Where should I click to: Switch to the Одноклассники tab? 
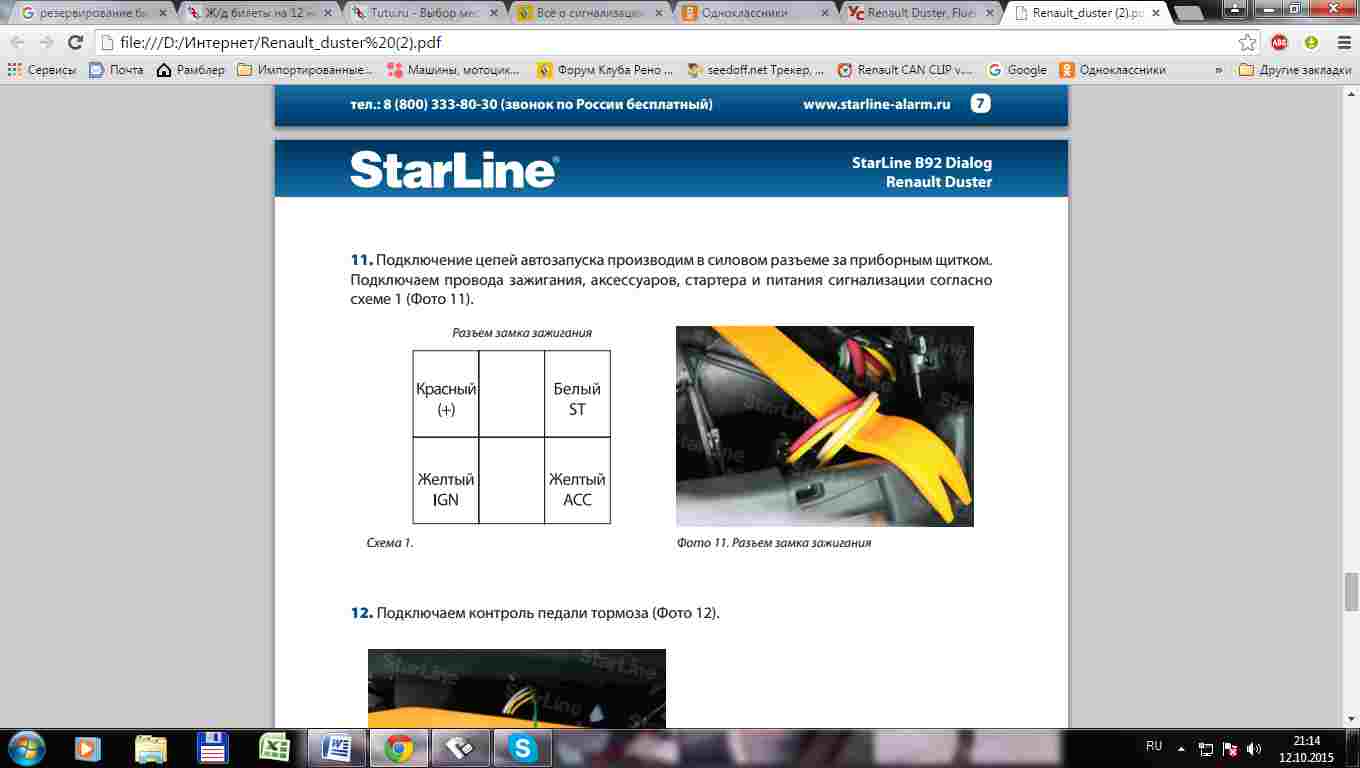tap(755, 13)
